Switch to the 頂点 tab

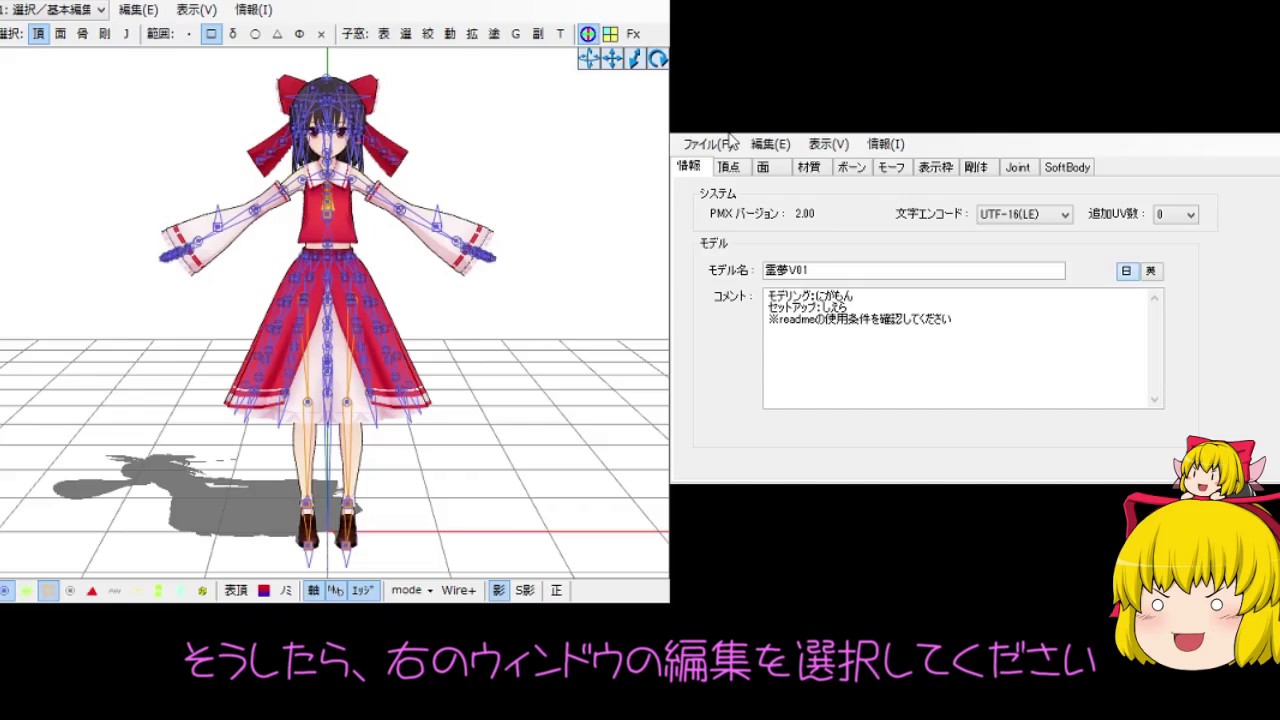coord(729,168)
